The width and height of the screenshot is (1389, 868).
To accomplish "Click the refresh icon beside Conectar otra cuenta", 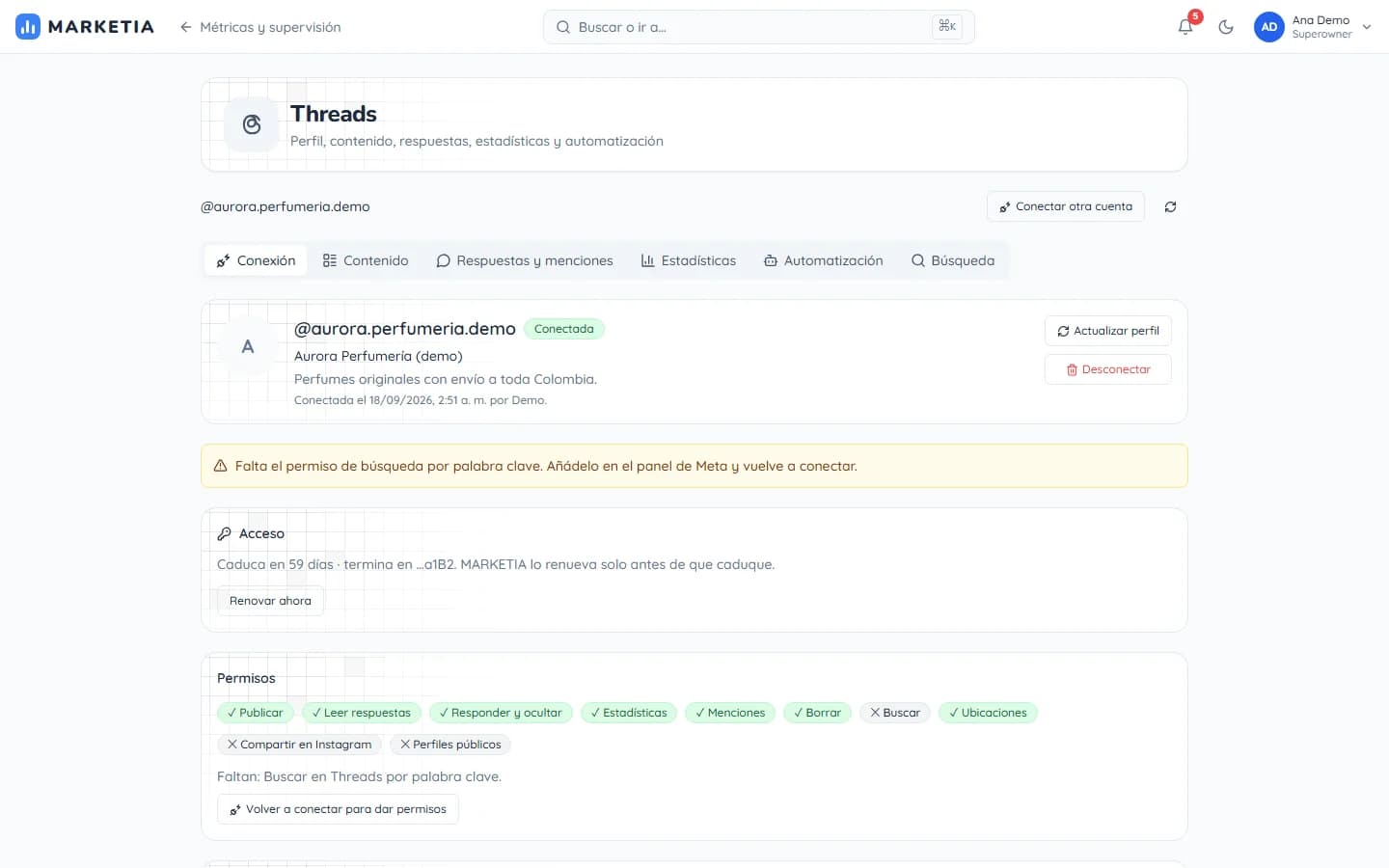I will point(1170,206).
